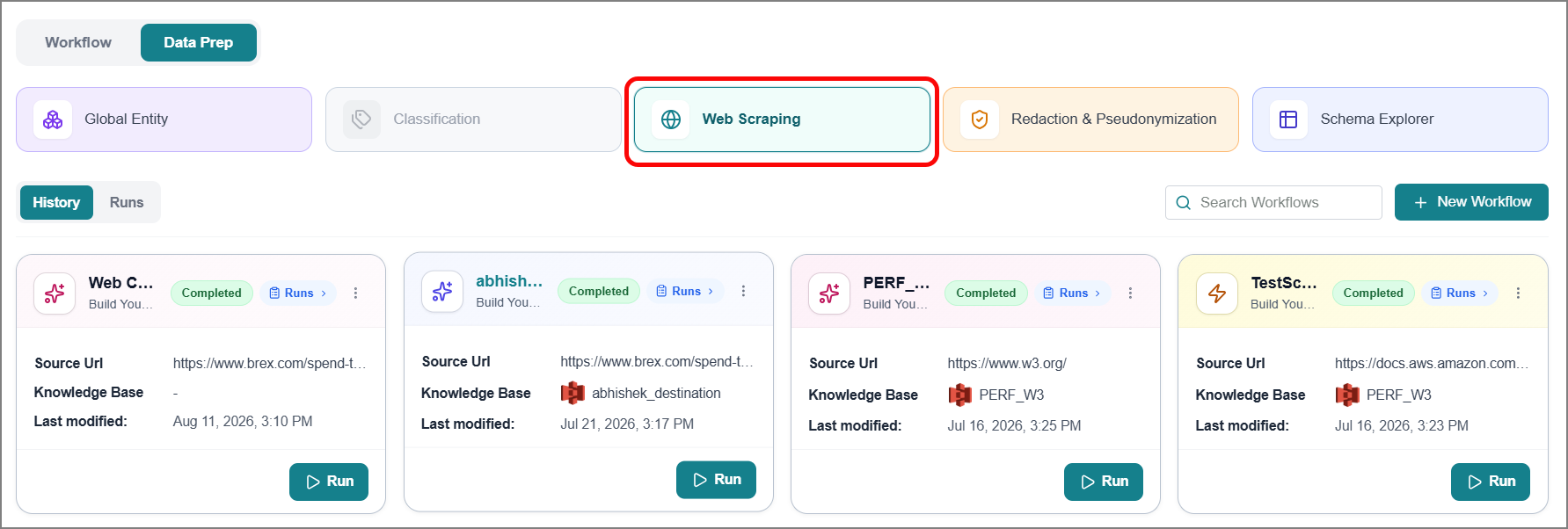Open more options on abhish... card

point(743,291)
